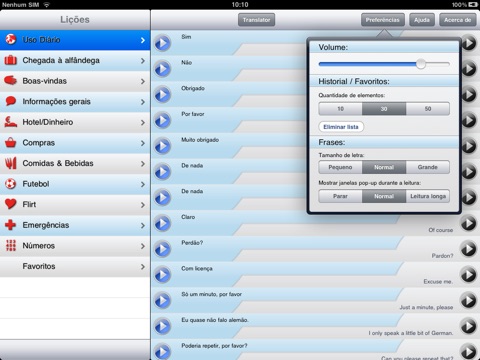Play the Portuguese phrase 'Não'
Screen dimensions: 480x360
[163, 69]
